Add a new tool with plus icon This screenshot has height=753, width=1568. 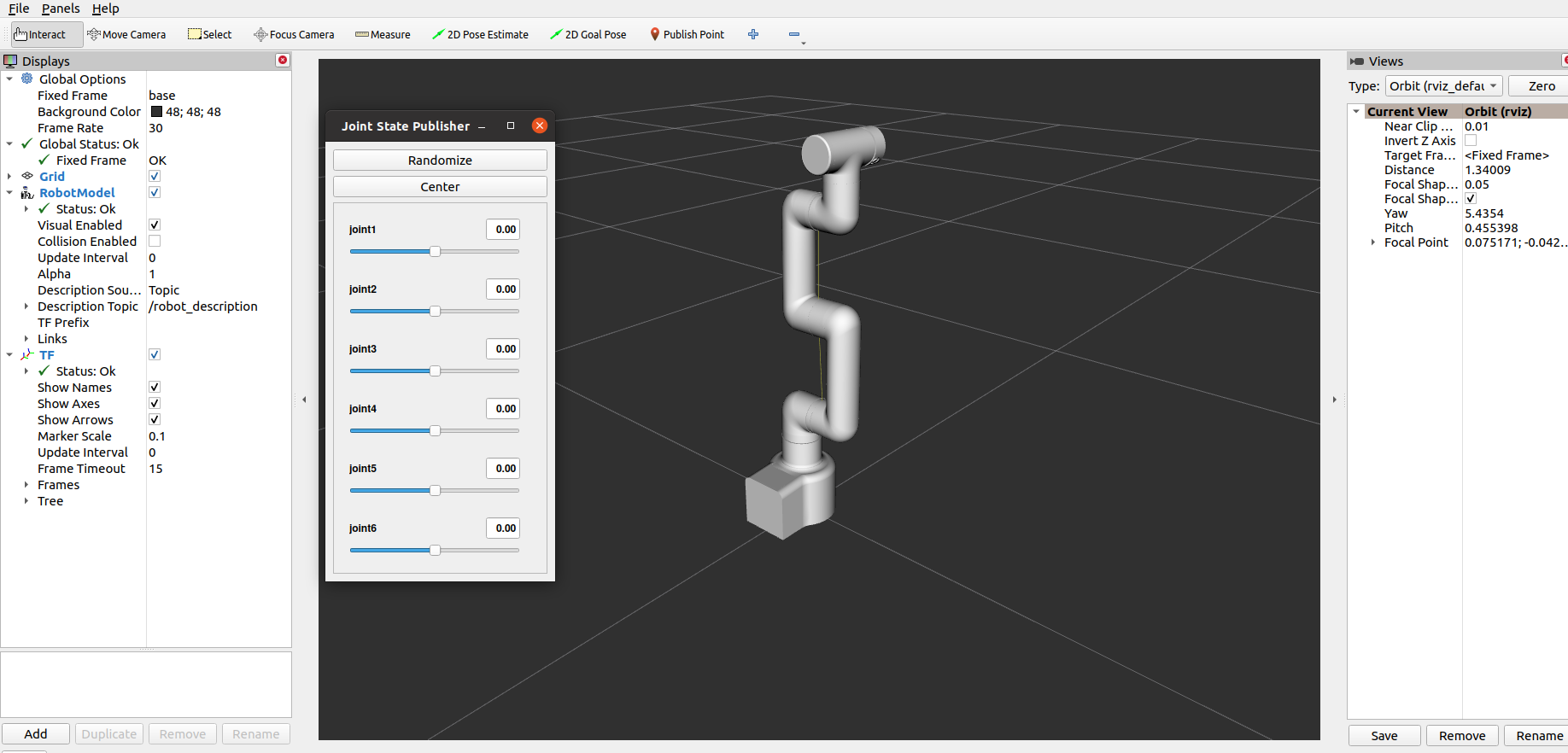point(753,35)
